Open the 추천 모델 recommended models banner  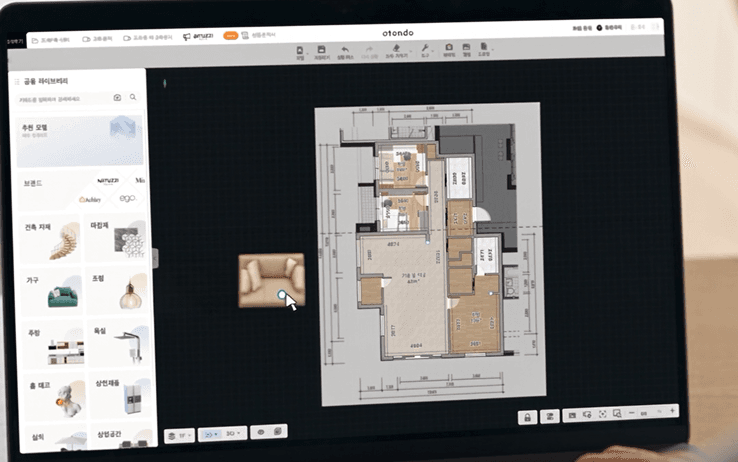[80, 141]
